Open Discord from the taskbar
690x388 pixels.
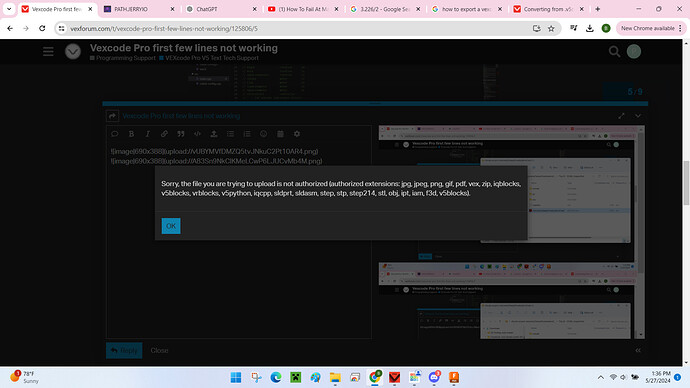click(x=434, y=377)
